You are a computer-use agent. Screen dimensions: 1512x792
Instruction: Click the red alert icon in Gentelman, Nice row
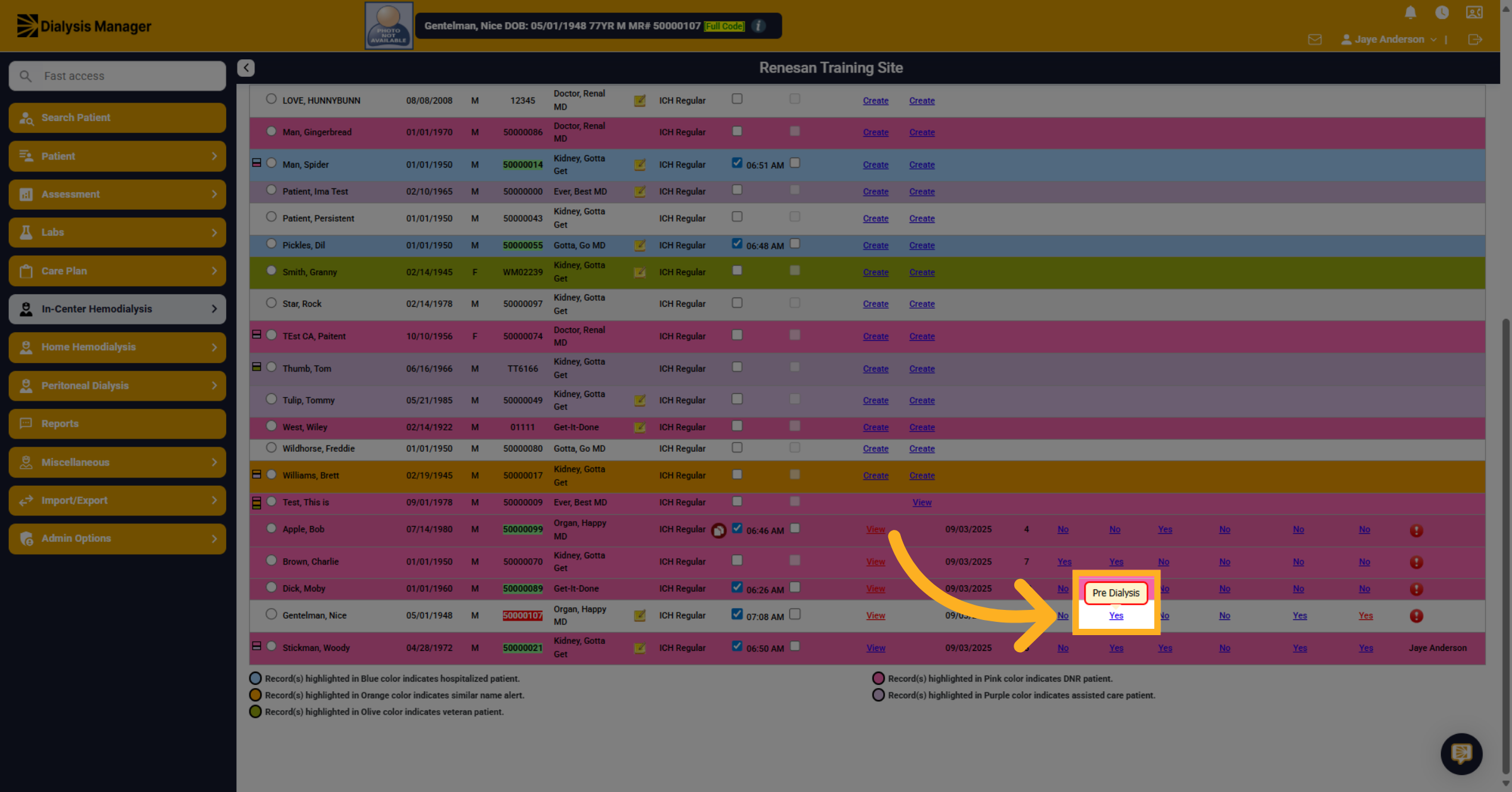[x=1416, y=616]
